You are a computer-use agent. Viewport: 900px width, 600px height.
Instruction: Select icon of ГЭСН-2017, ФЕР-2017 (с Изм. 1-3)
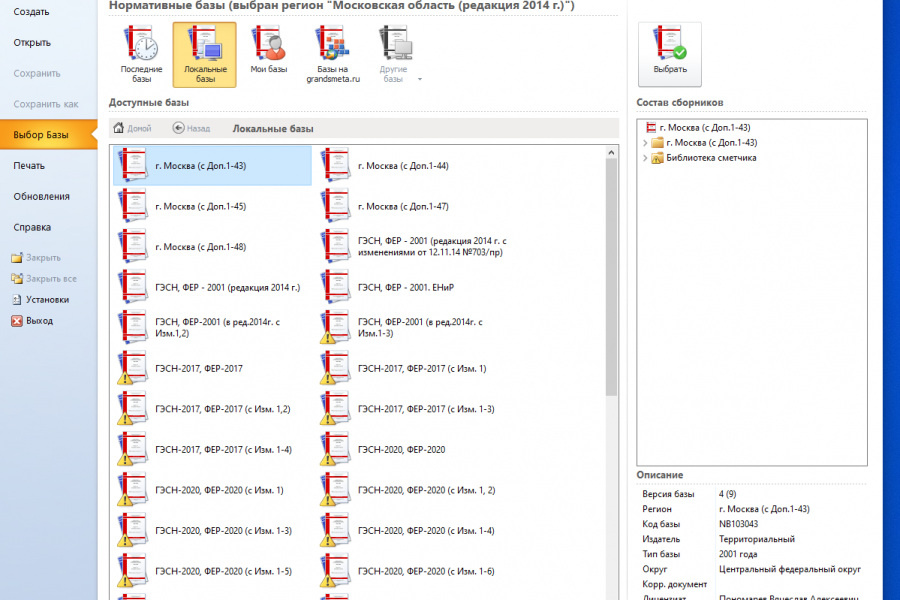[335, 409]
